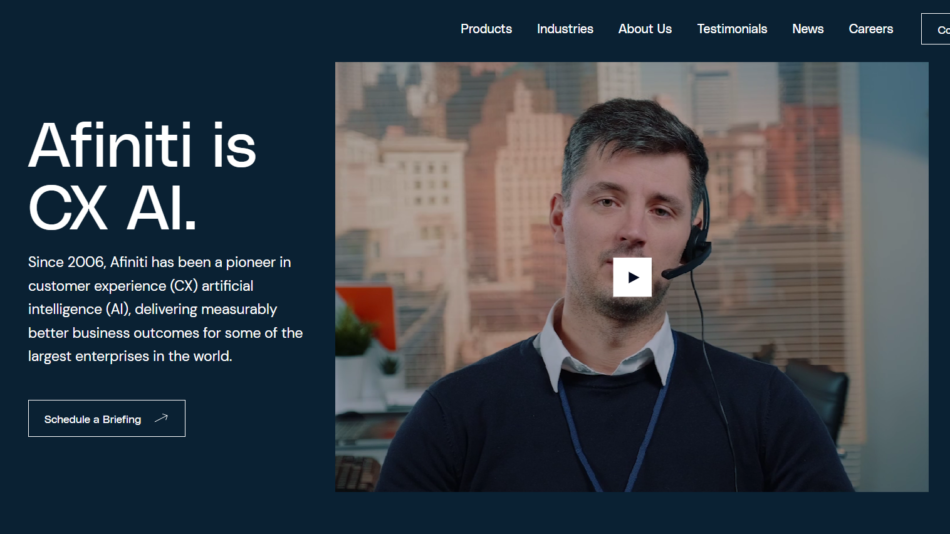Visit the Careers page

tap(871, 29)
